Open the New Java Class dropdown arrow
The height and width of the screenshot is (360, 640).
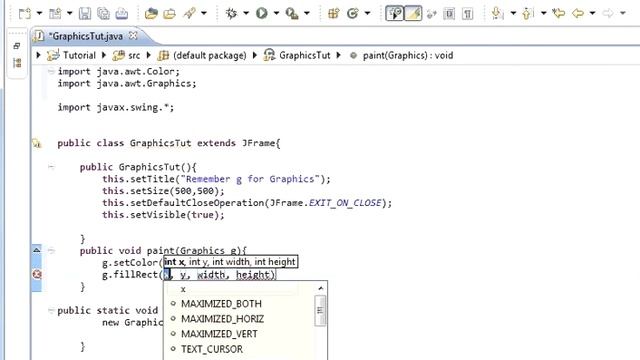367,13
